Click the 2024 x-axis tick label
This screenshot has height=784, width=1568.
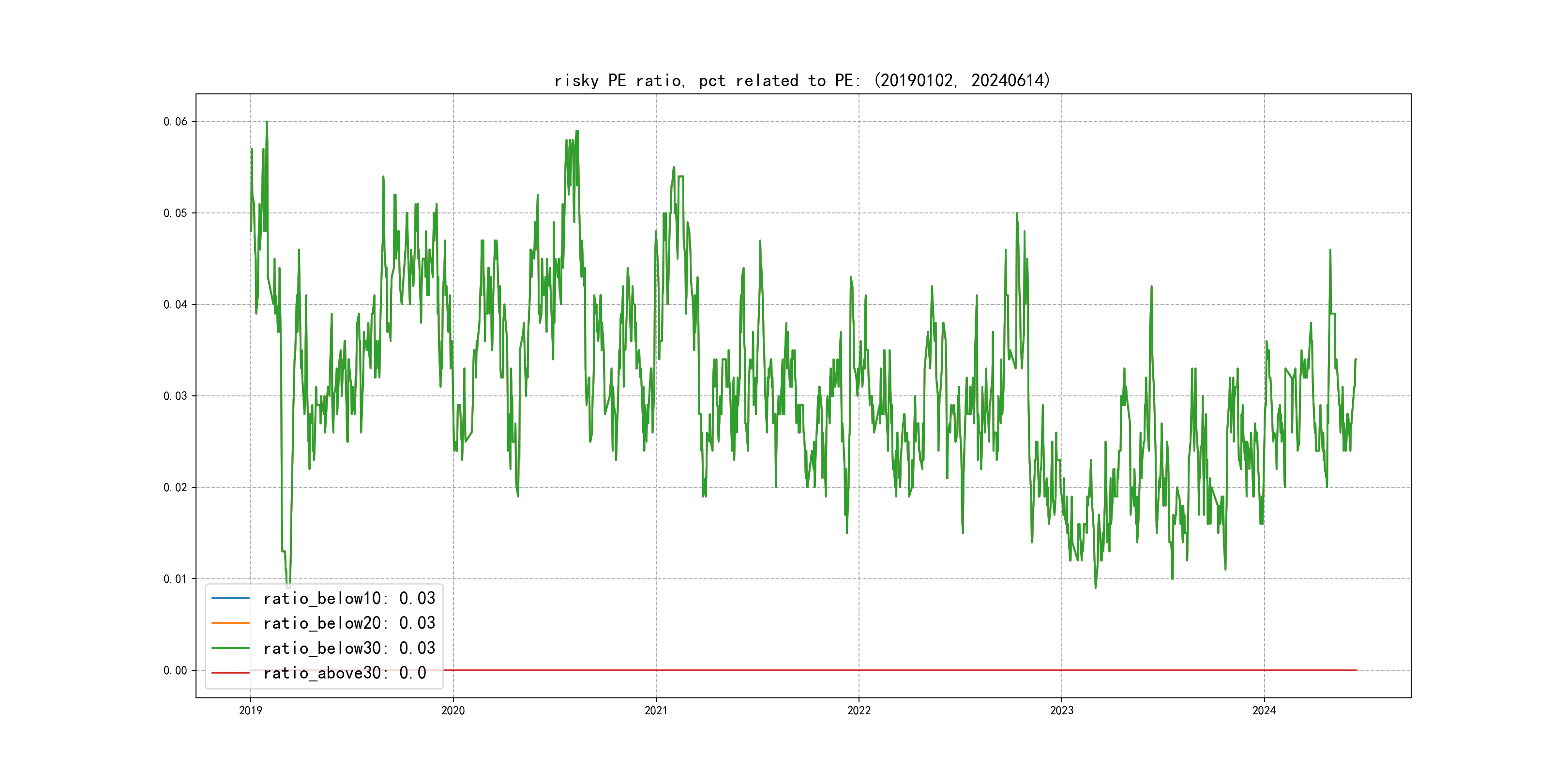(x=1264, y=710)
